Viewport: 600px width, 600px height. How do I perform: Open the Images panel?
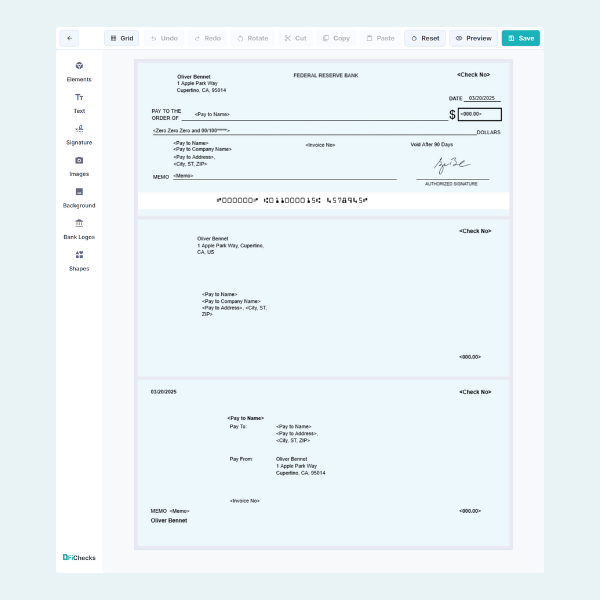79,161
